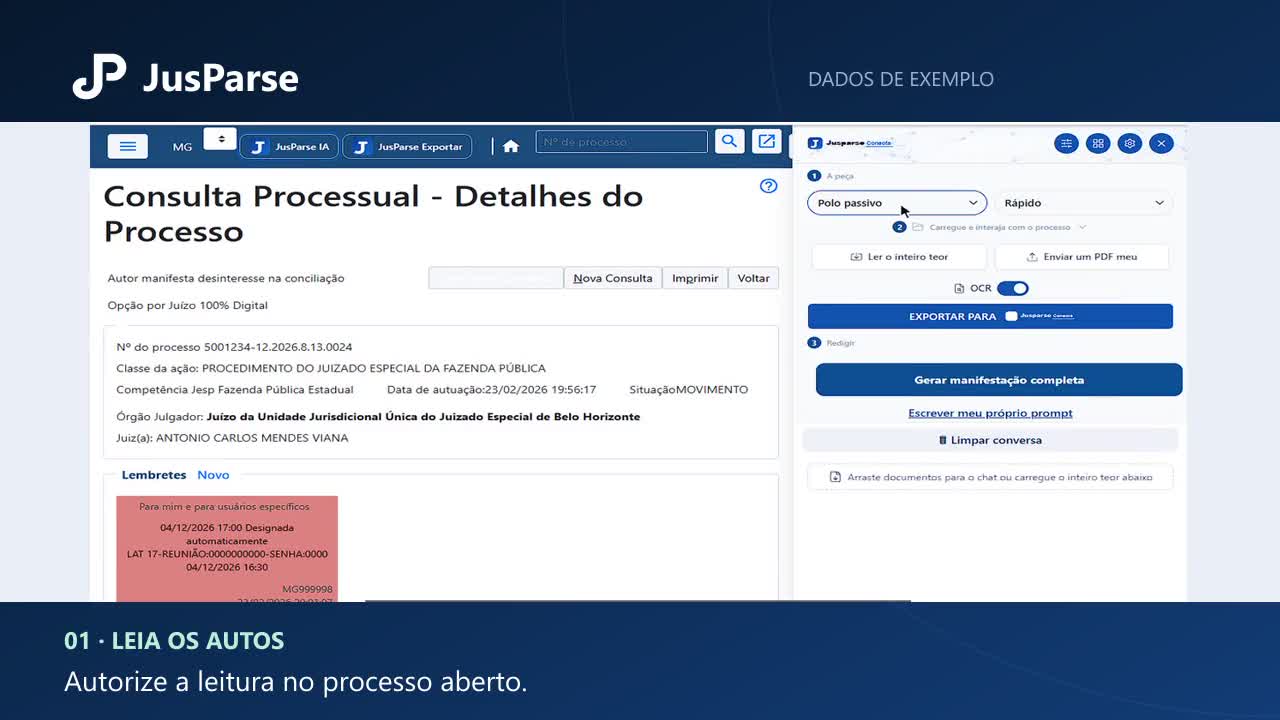The width and height of the screenshot is (1280, 720).
Task: Click judge name ANTONIO CARLOS MENDES VIANA
Action: tap(252, 438)
